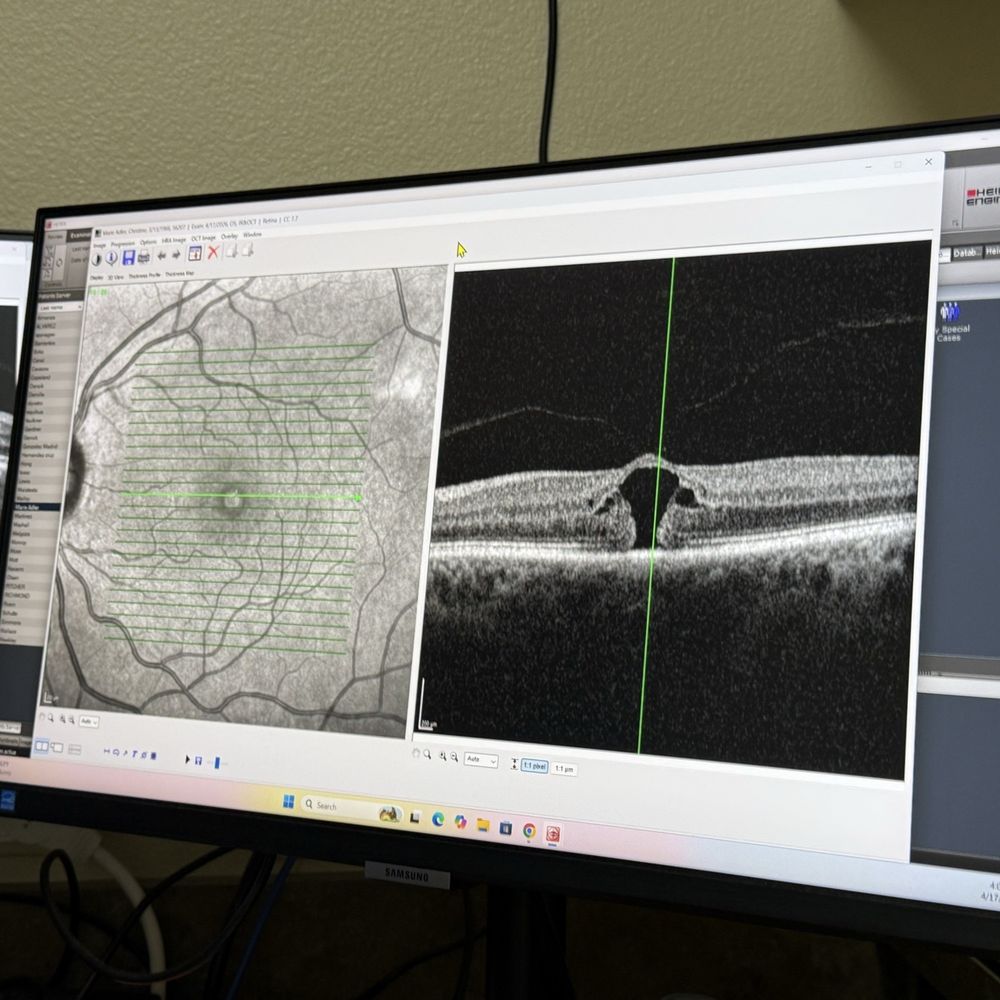Switch to the overlapping windows view layout
Screen dimensions: 1000x1000
tap(57, 747)
